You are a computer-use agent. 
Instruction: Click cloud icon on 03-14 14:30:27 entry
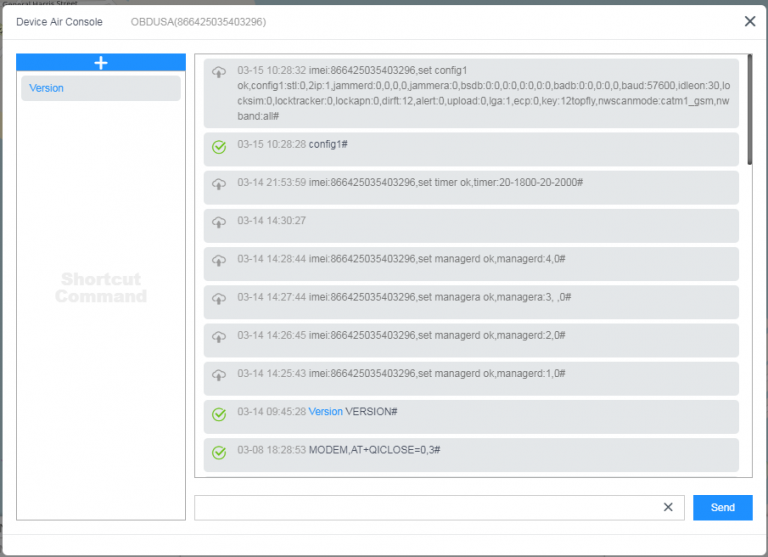[219, 222]
